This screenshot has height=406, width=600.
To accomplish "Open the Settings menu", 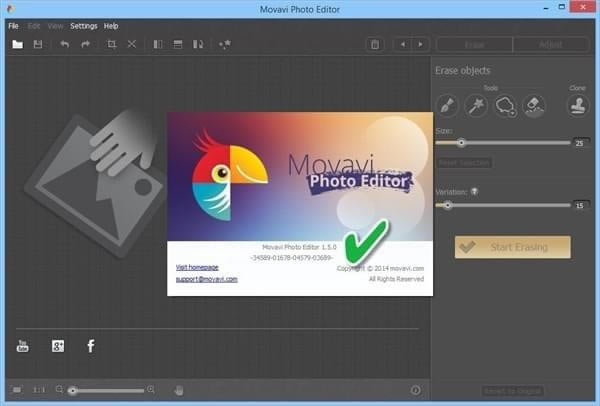I will [x=84, y=25].
